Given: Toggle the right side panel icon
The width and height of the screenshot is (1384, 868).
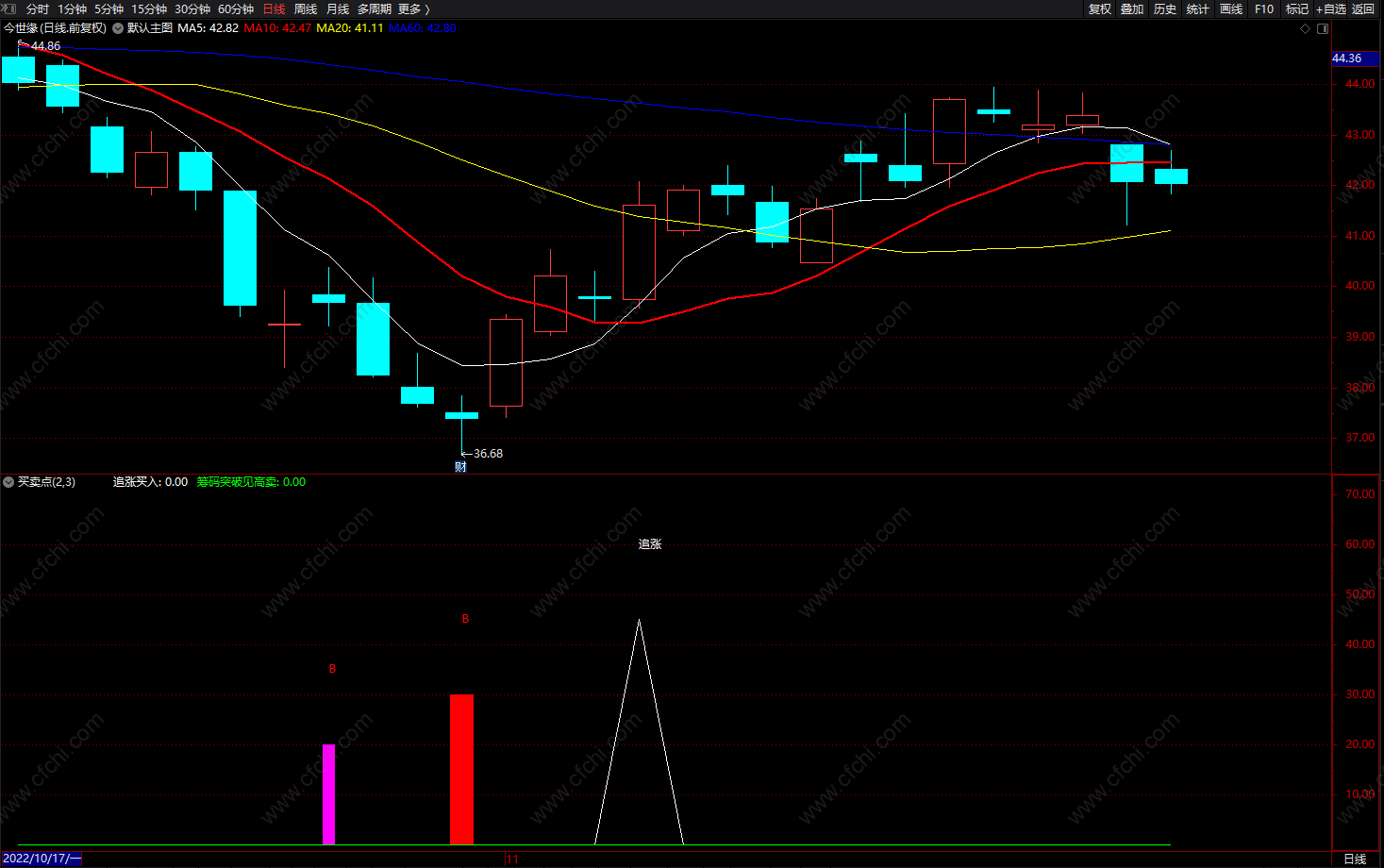Looking at the screenshot, I should (1323, 28).
